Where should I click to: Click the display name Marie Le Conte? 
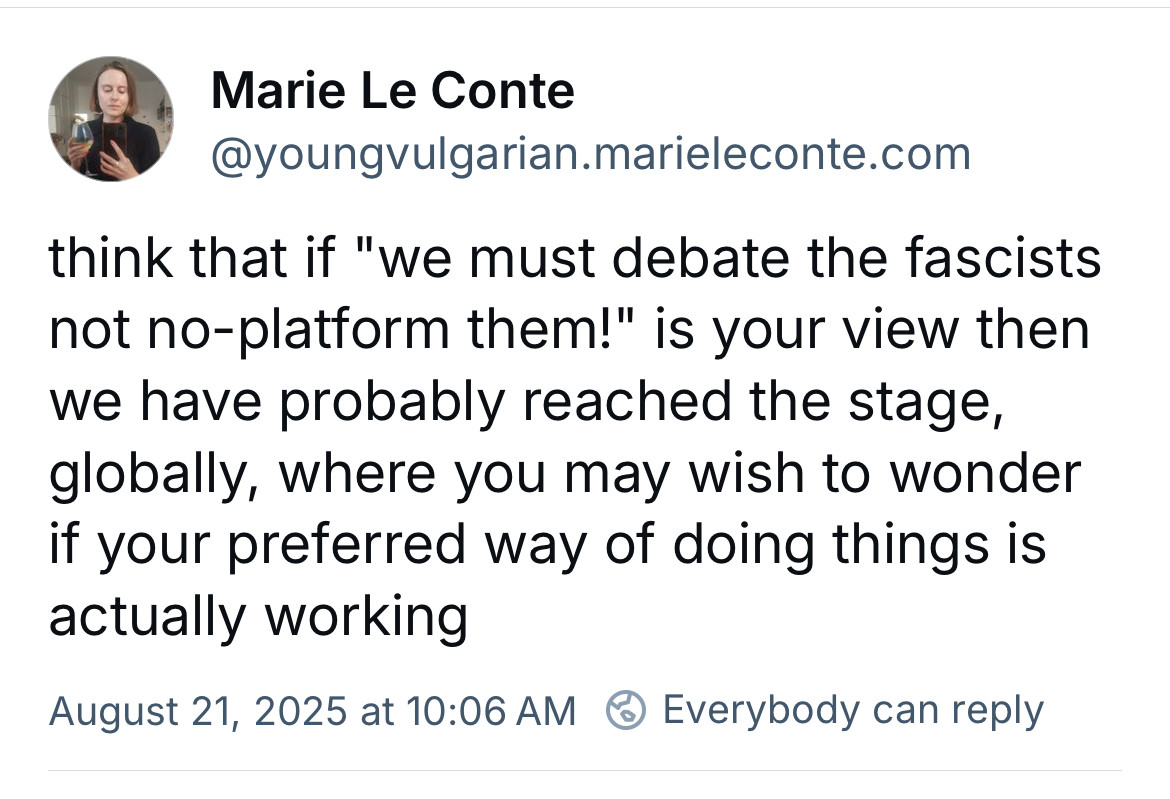pyautogui.click(x=392, y=90)
